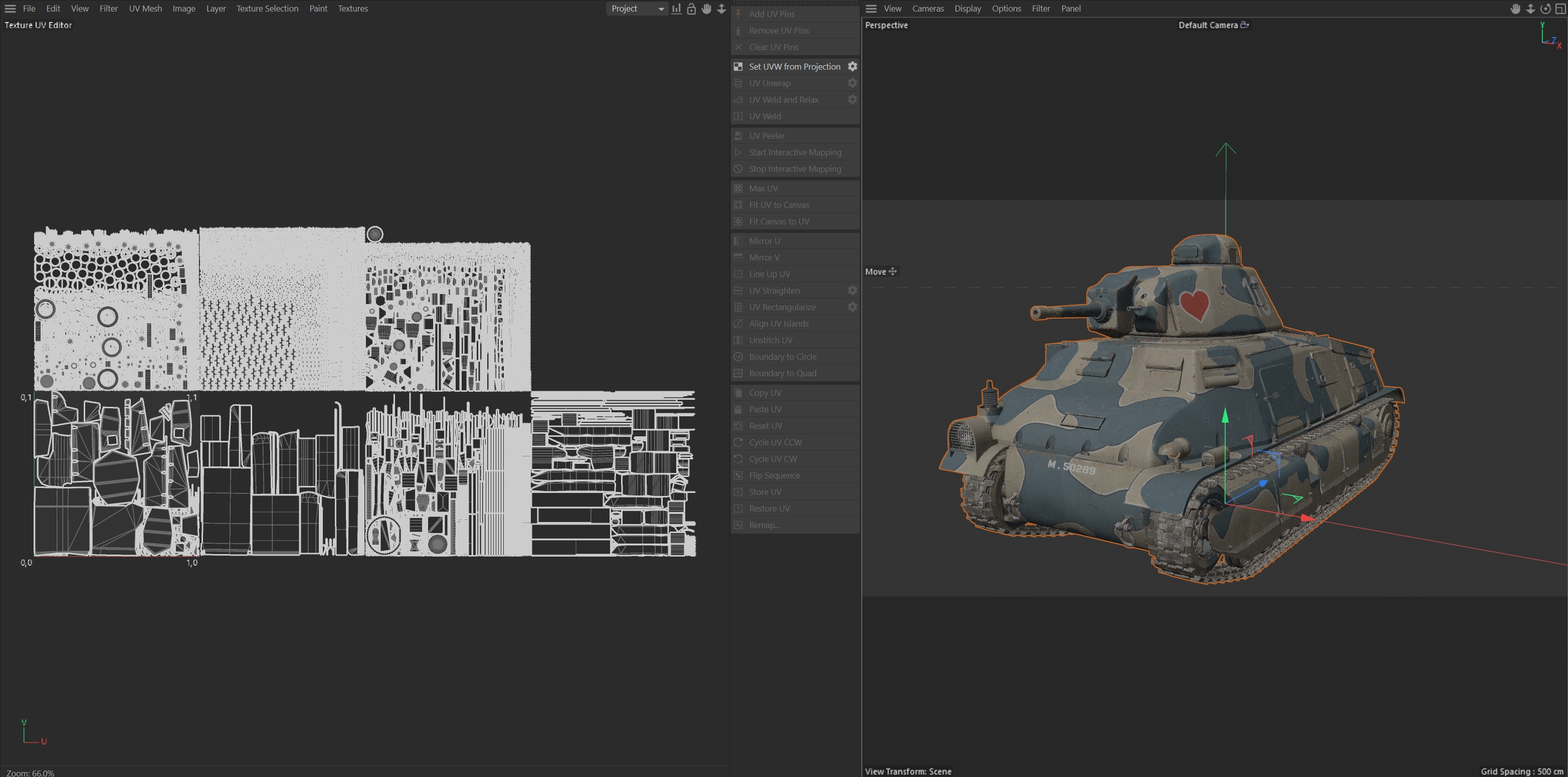Click the UV editor hamburger menu icon
The height and width of the screenshot is (777, 1568).
click(x=10, y=9)
